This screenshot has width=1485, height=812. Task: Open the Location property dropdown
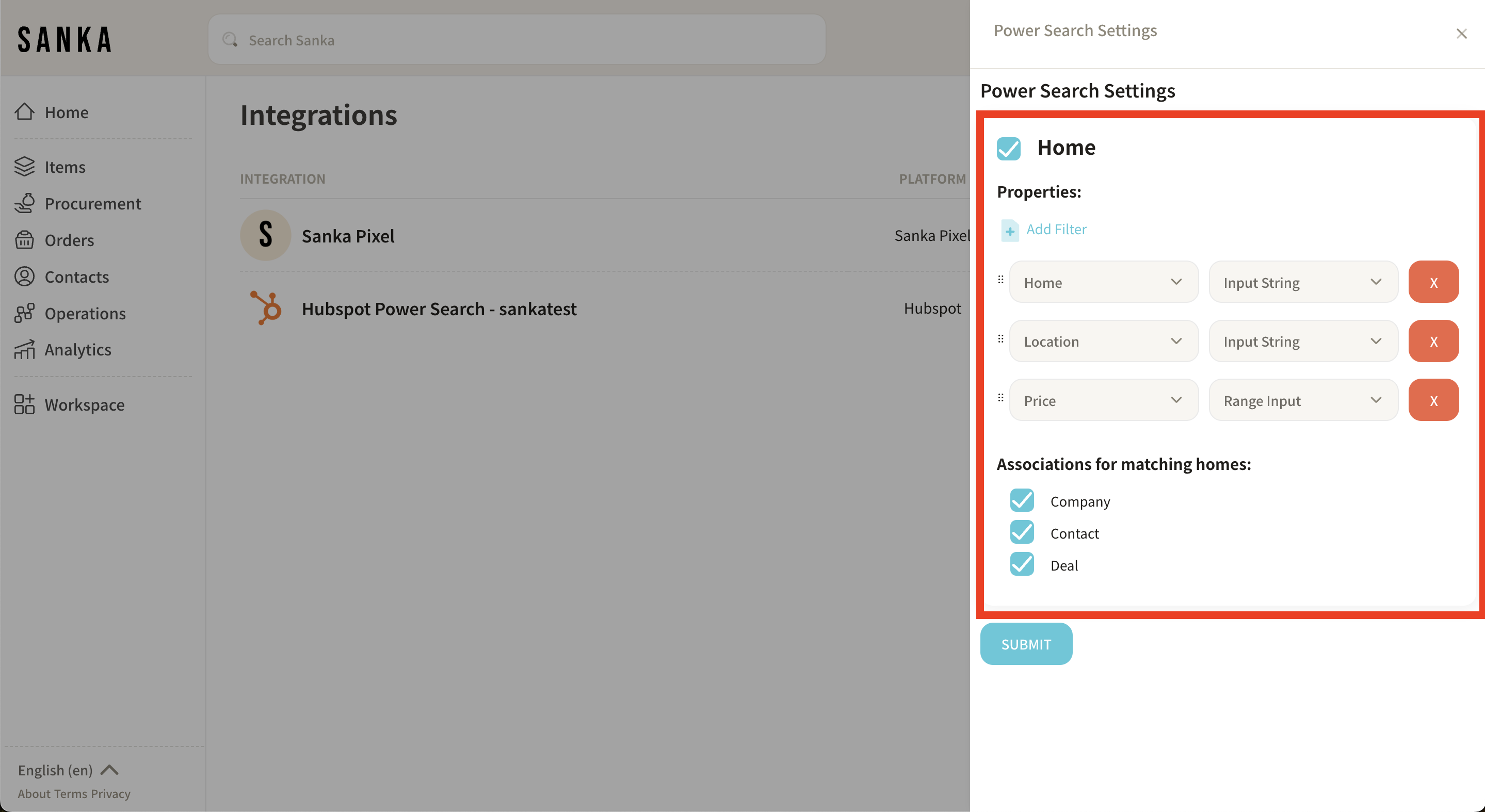coord(1103,341)
